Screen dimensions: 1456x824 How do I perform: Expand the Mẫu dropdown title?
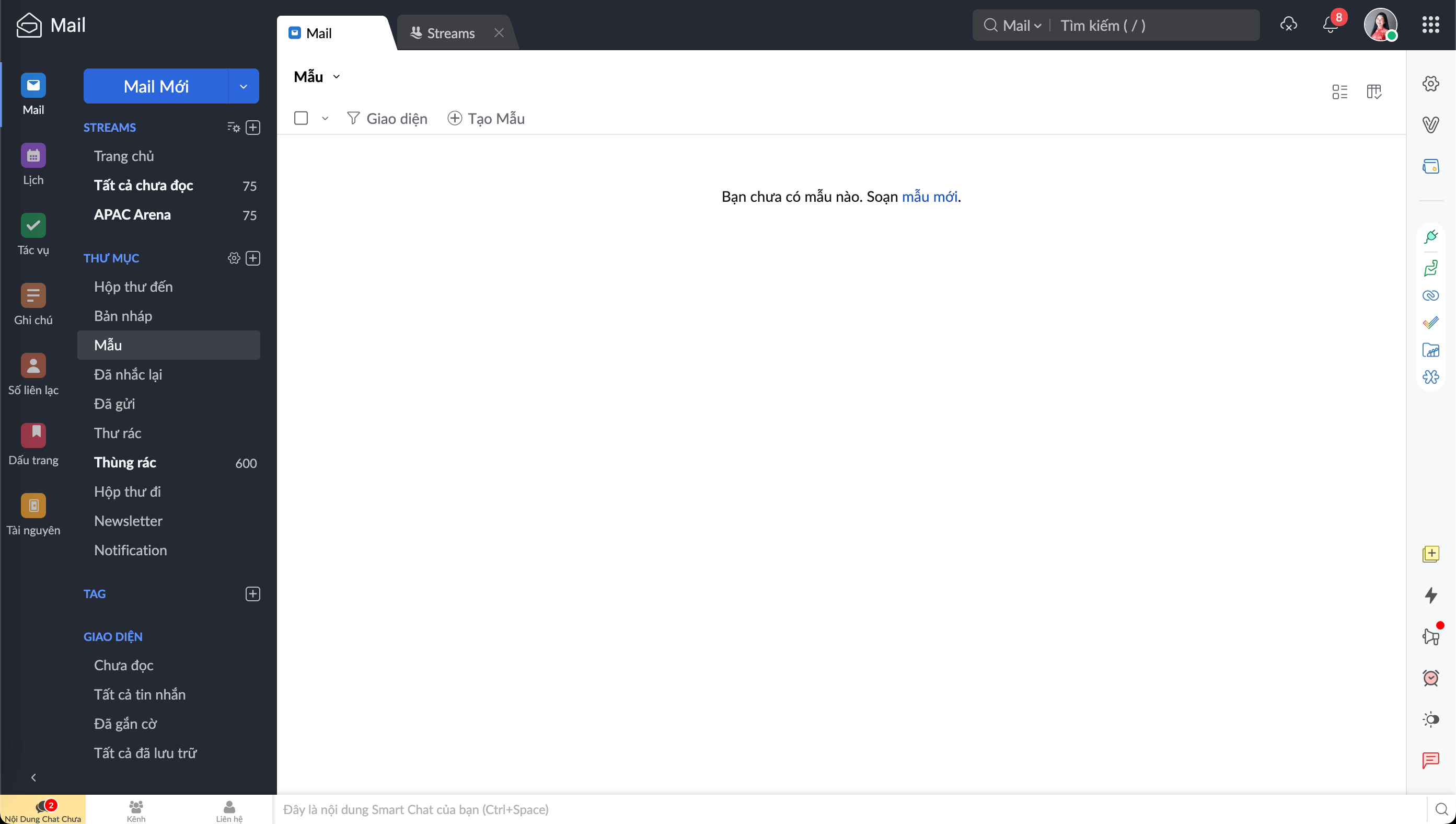[336, 76]
